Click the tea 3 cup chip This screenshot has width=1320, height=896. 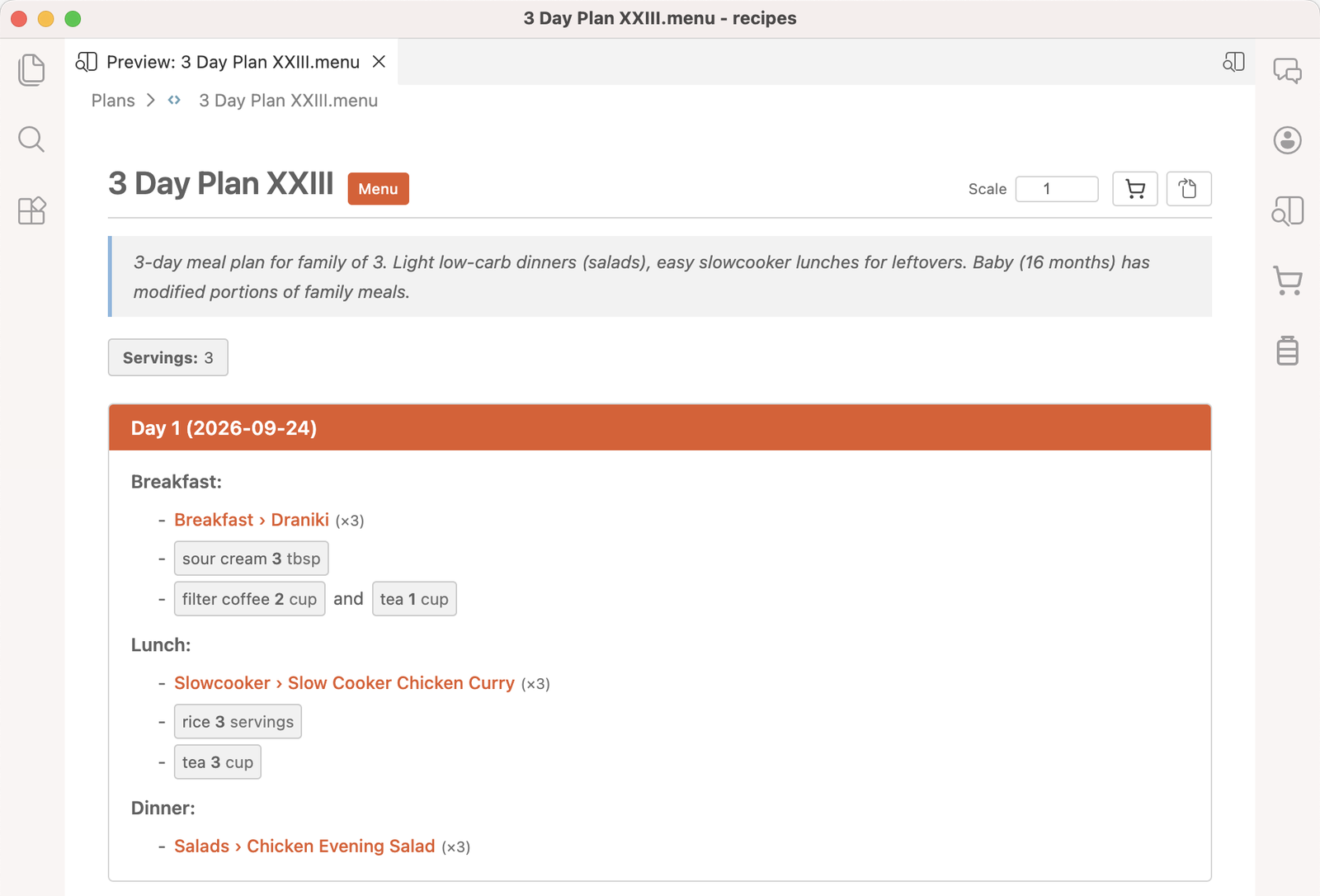tap(218, 762)
